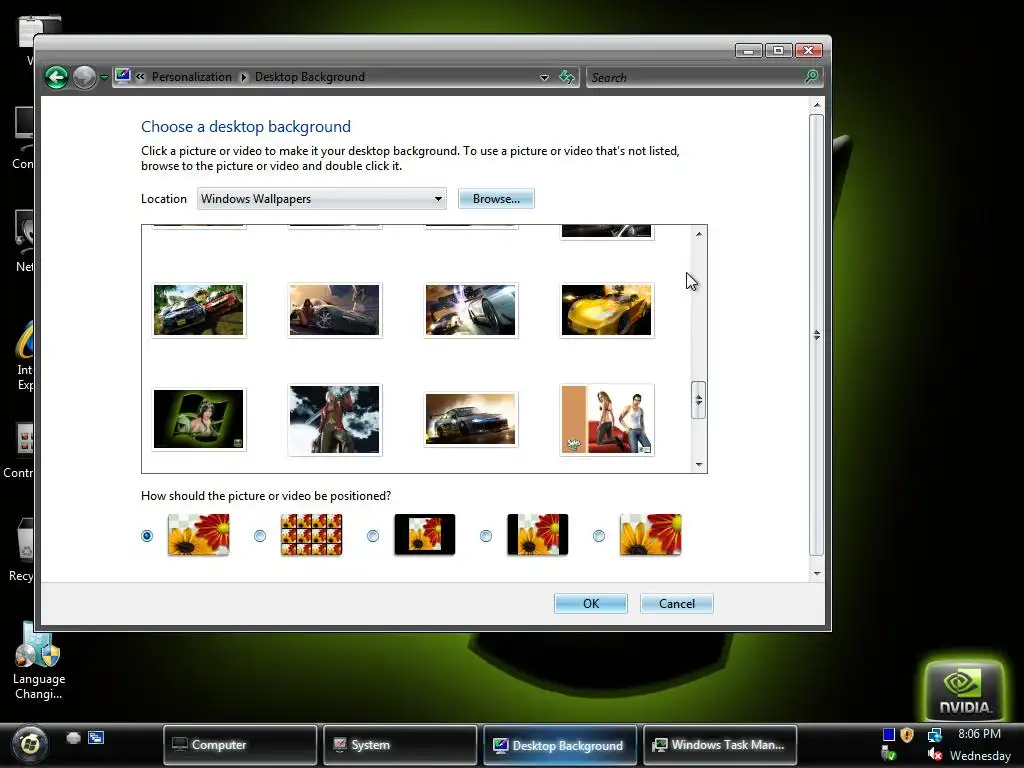Screen dimensions: 1024x768
Task: Click the network tray icon
Action: [x=935, y=735]
